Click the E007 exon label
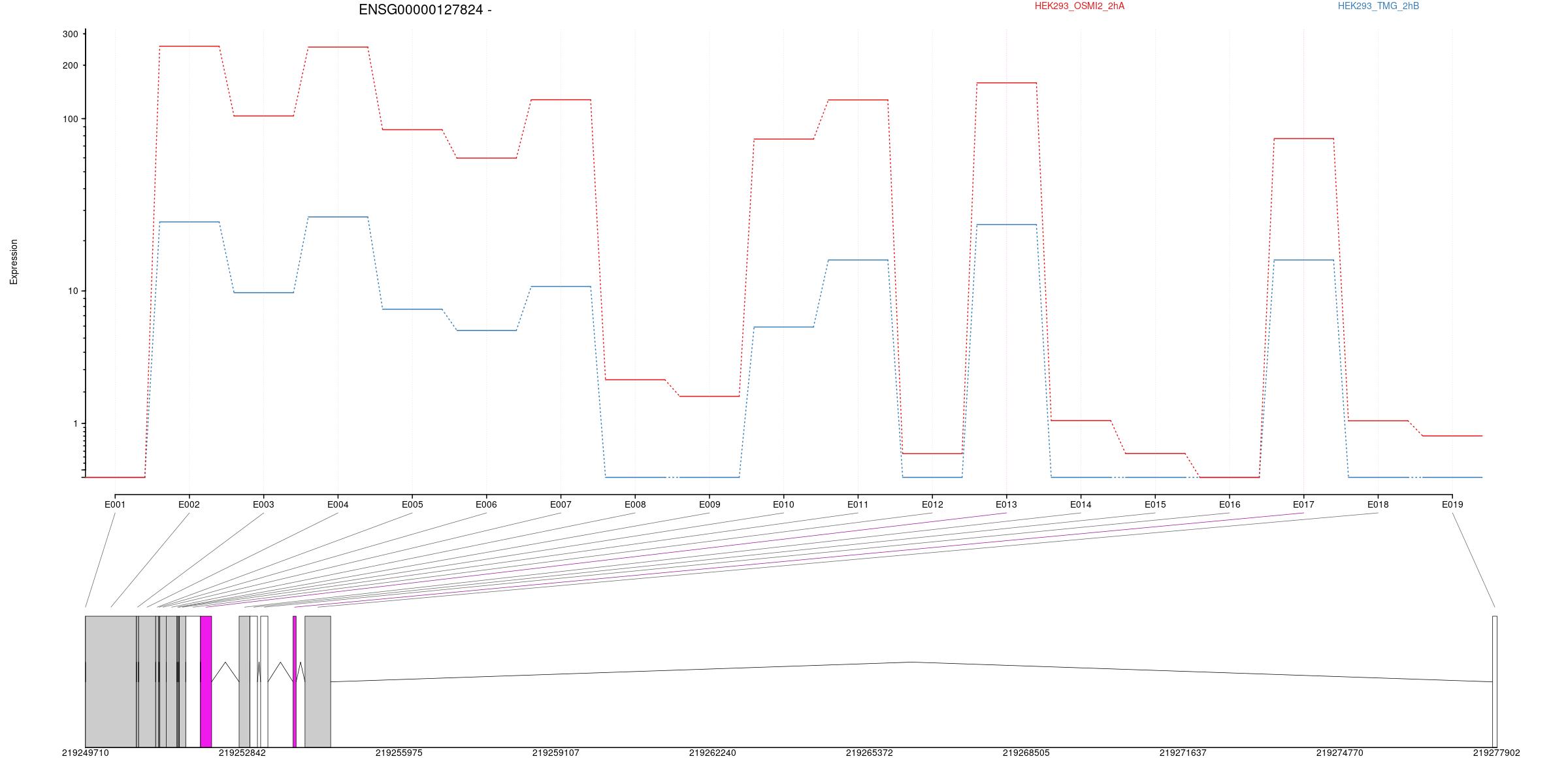1568x784 pixels. 561,504
